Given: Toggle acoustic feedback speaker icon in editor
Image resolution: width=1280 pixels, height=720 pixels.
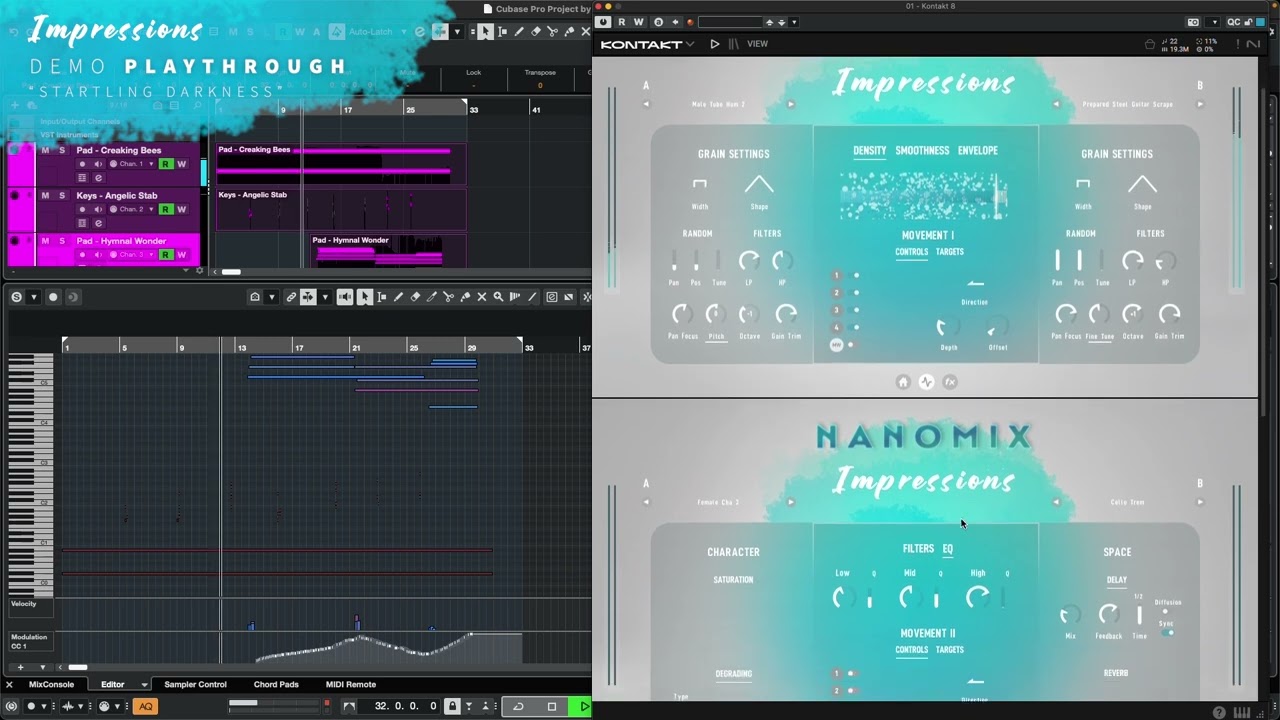Looking at the screenshot, I should coord(344,297).
